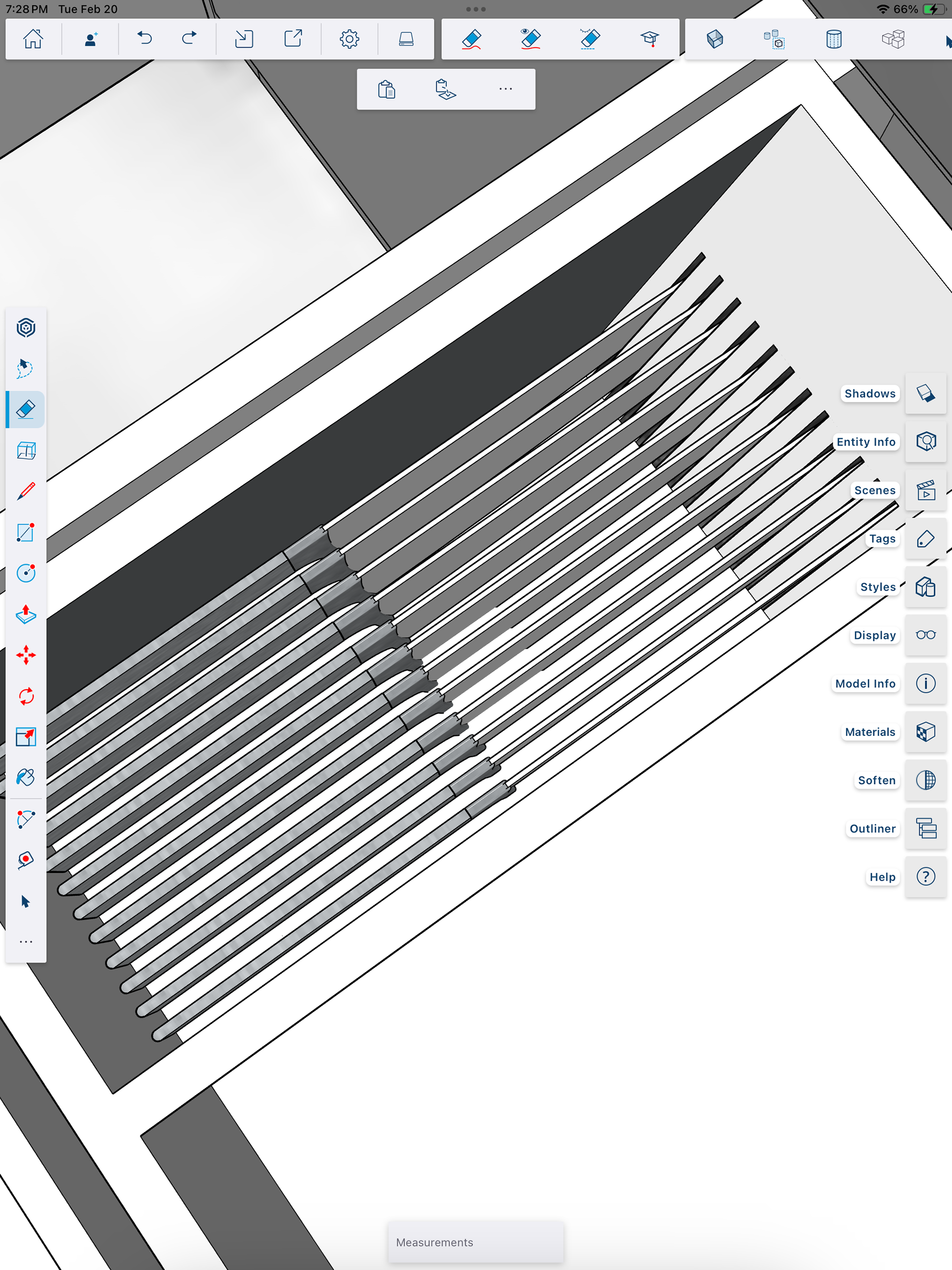Select the Section Plane cube tool

[x=26, y=451]
